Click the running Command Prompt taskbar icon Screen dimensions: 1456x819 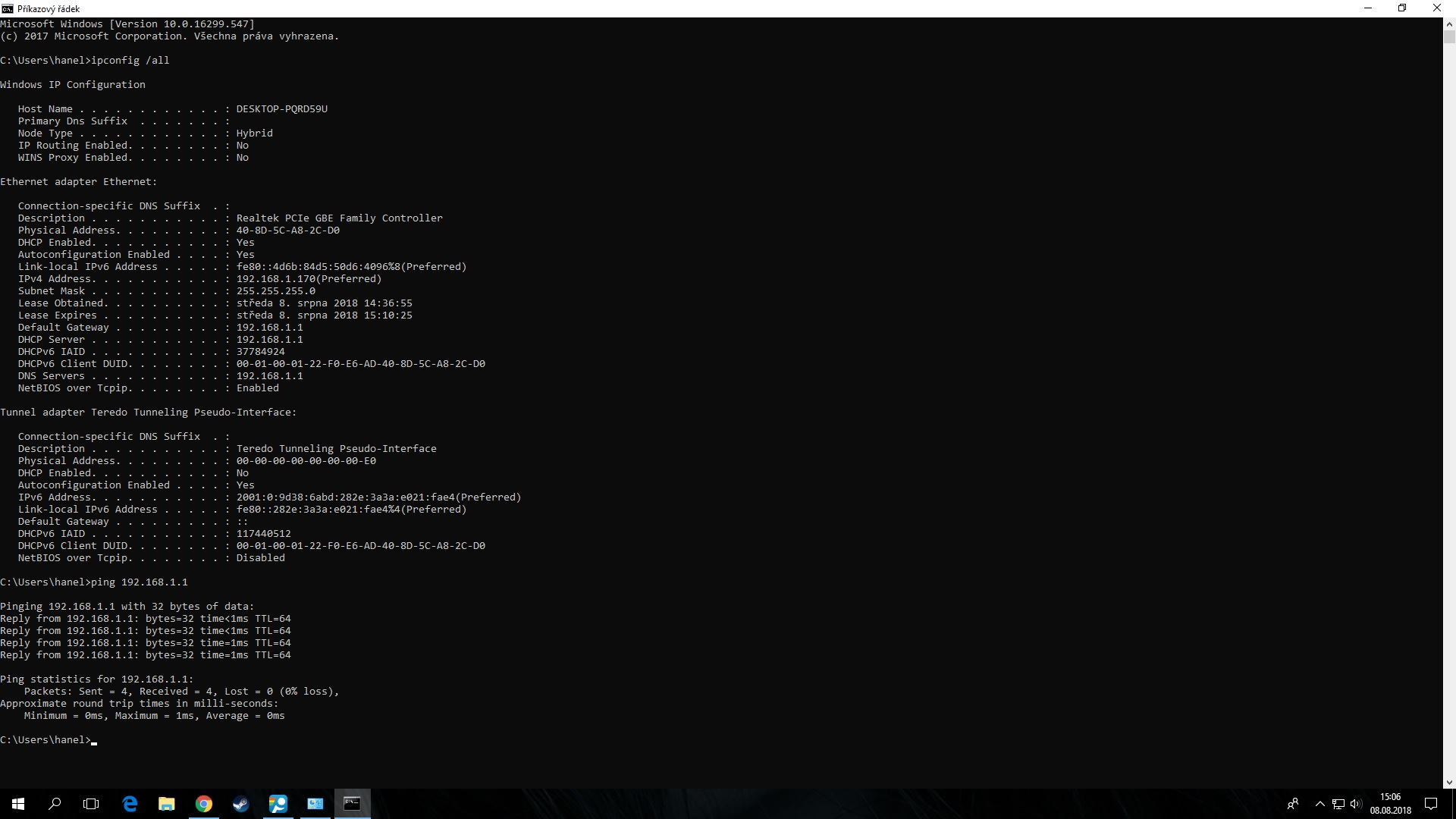352,804
